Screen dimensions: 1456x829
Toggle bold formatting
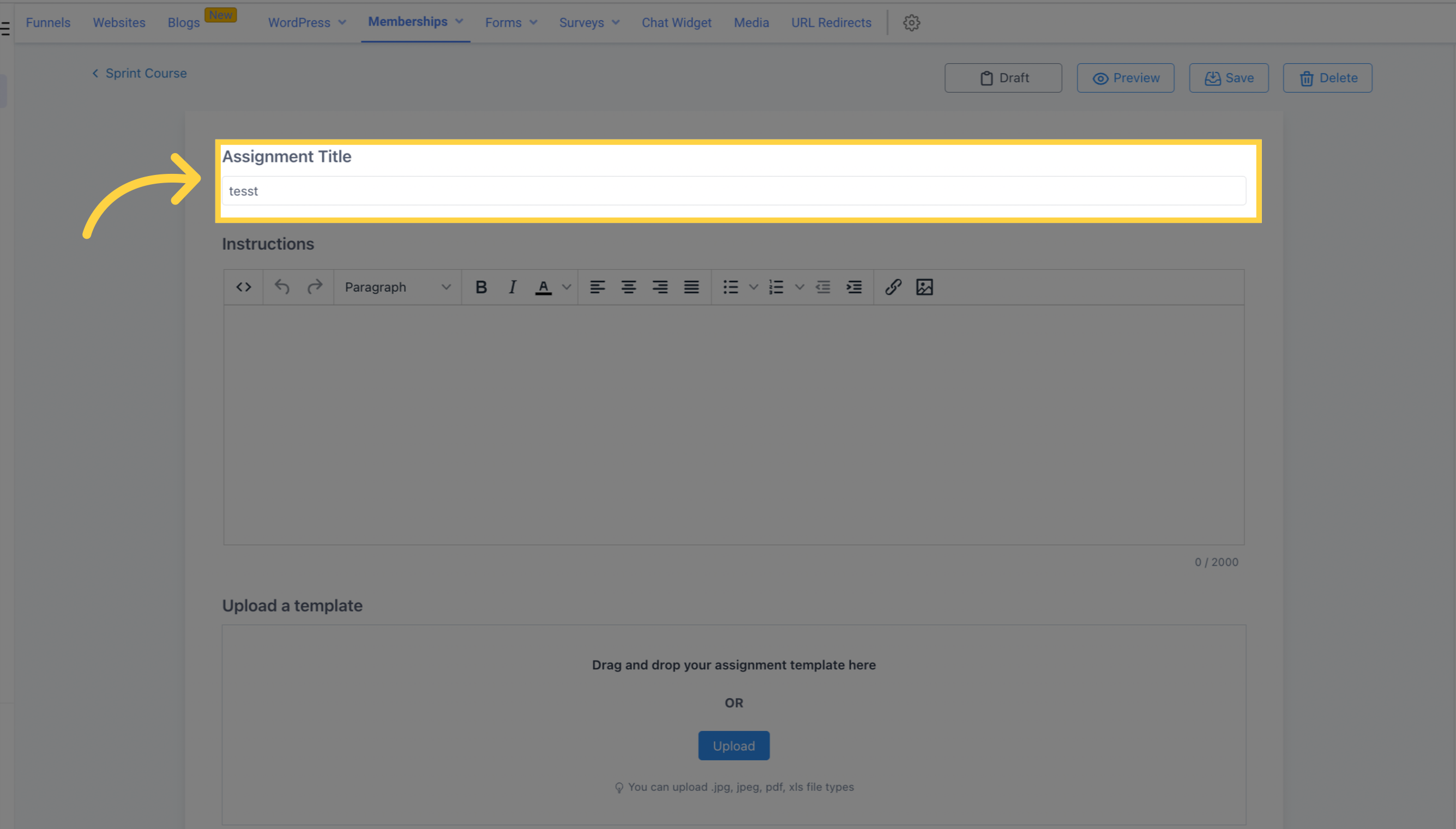(481, 287)
